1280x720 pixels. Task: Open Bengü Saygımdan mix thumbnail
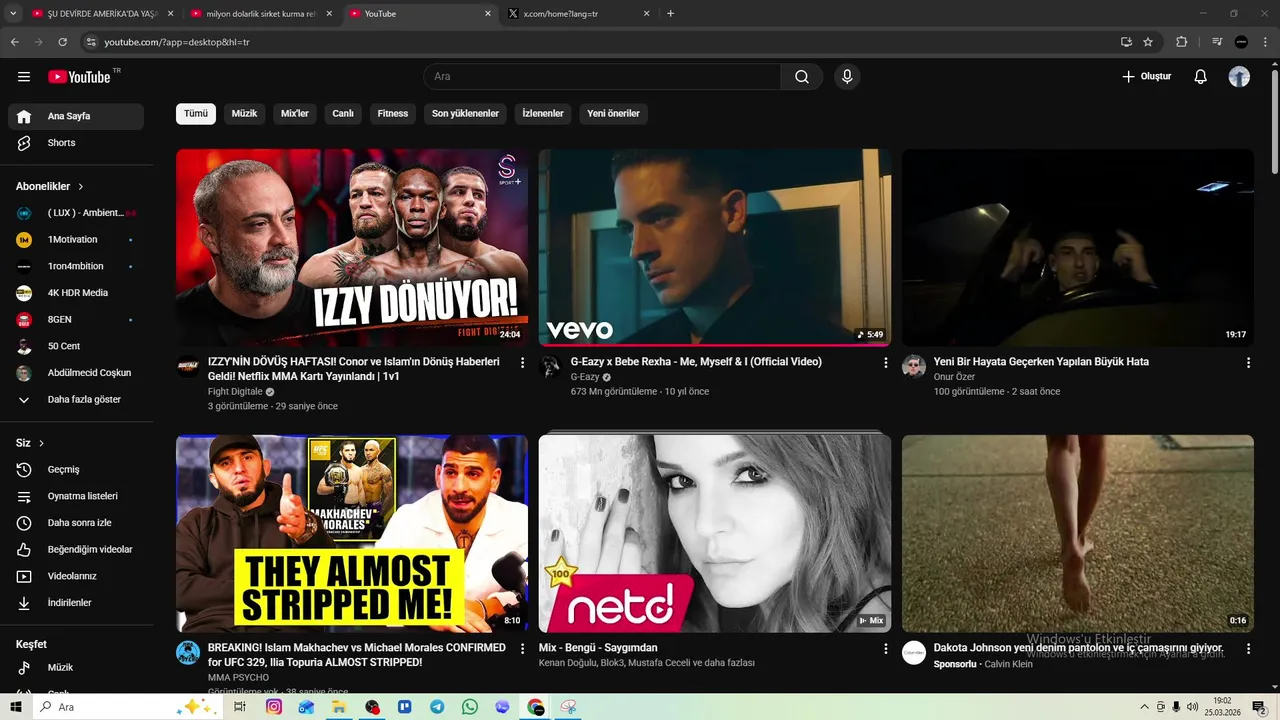[x=715, y=533]
